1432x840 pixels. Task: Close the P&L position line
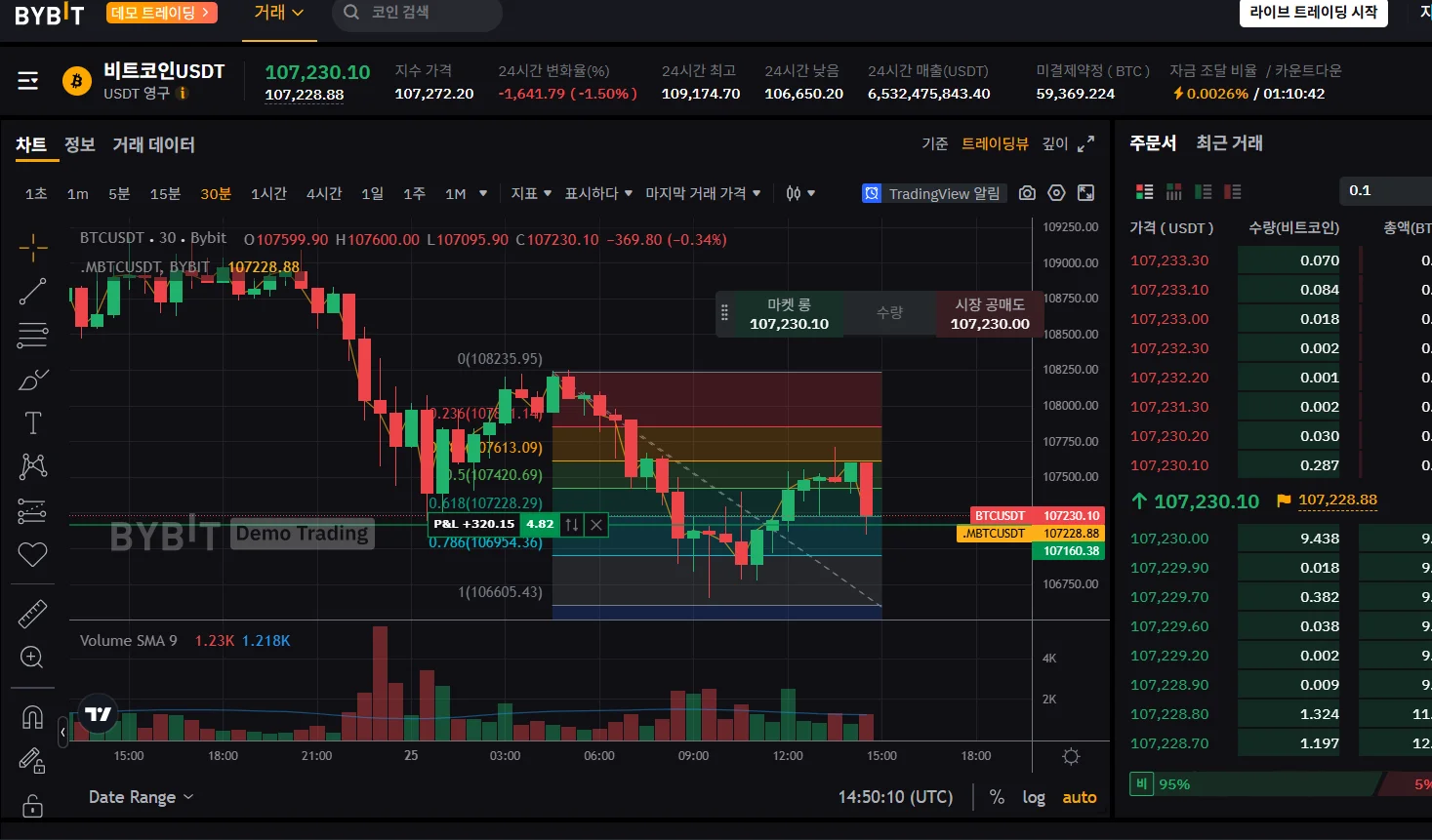[x=596, y=525]
